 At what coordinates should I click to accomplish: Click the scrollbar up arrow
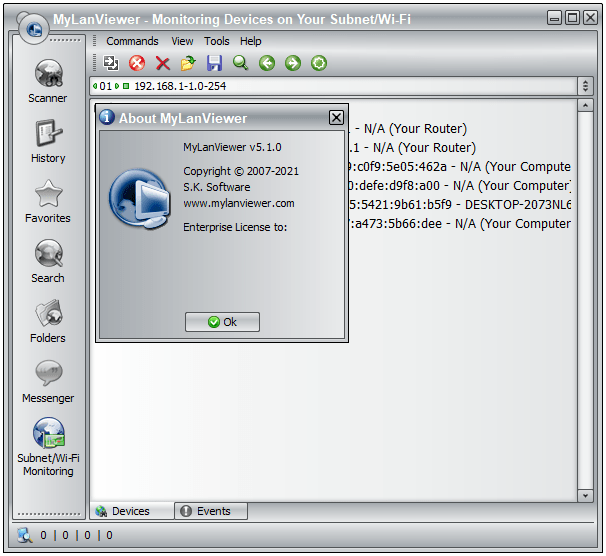(585, 105)
